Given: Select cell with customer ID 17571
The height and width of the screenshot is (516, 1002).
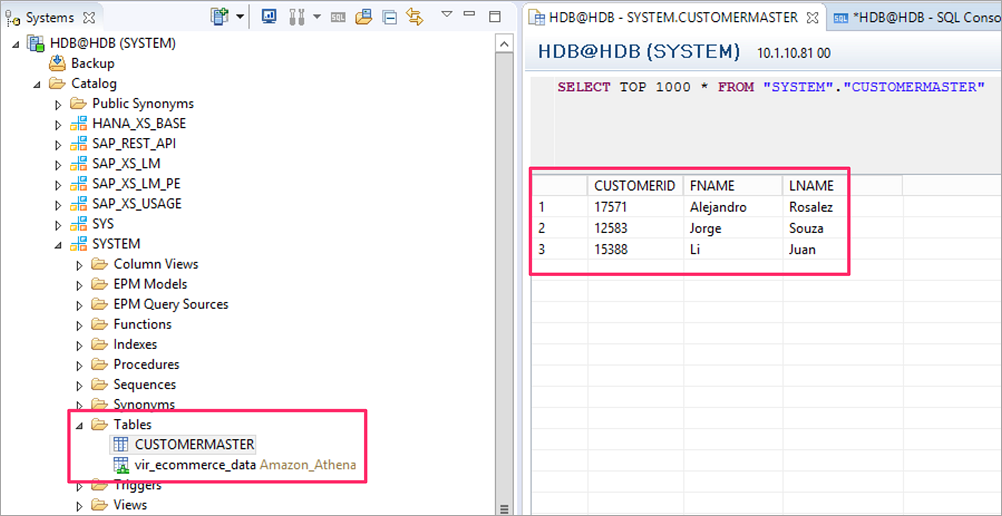Looking at the screenshot, I should tap(635, 207).
